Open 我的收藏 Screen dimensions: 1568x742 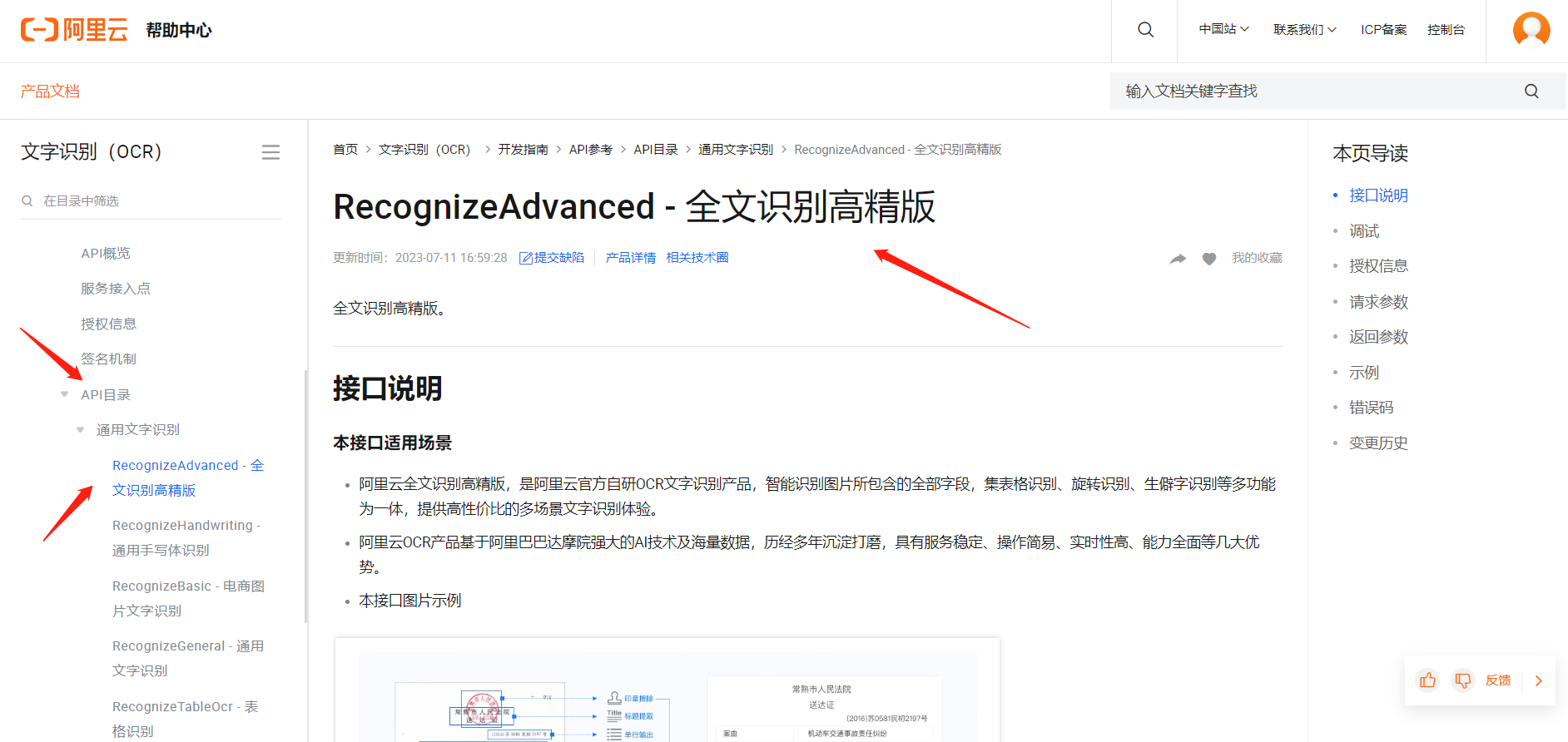point(1257,258)
